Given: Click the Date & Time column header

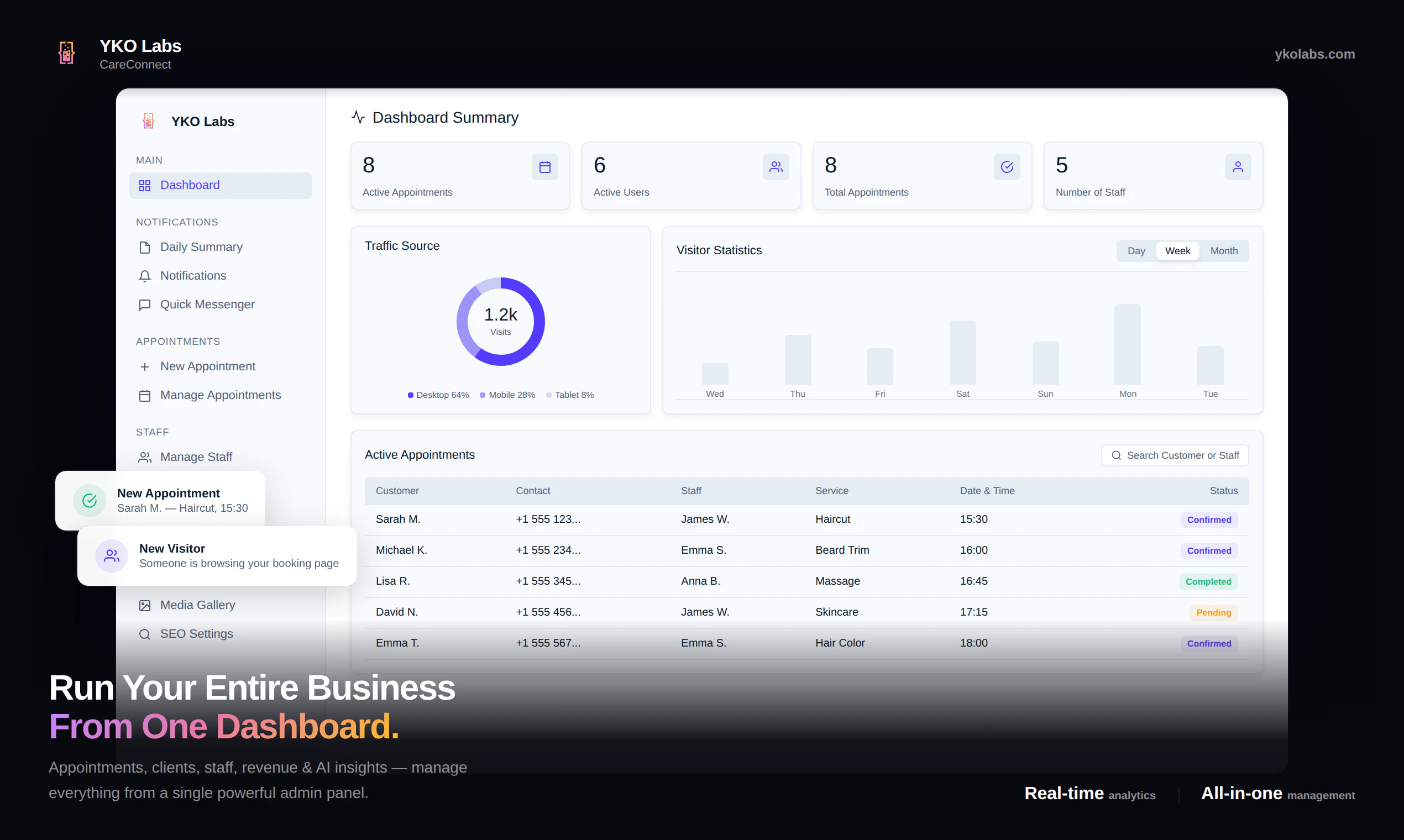Looking at the screenshot, I should pyautogui.click(x=987, y=491).
